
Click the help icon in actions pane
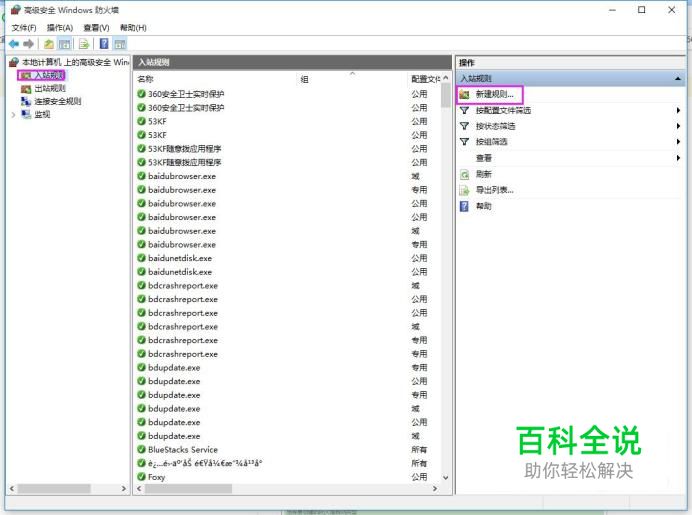click(464, 207)
